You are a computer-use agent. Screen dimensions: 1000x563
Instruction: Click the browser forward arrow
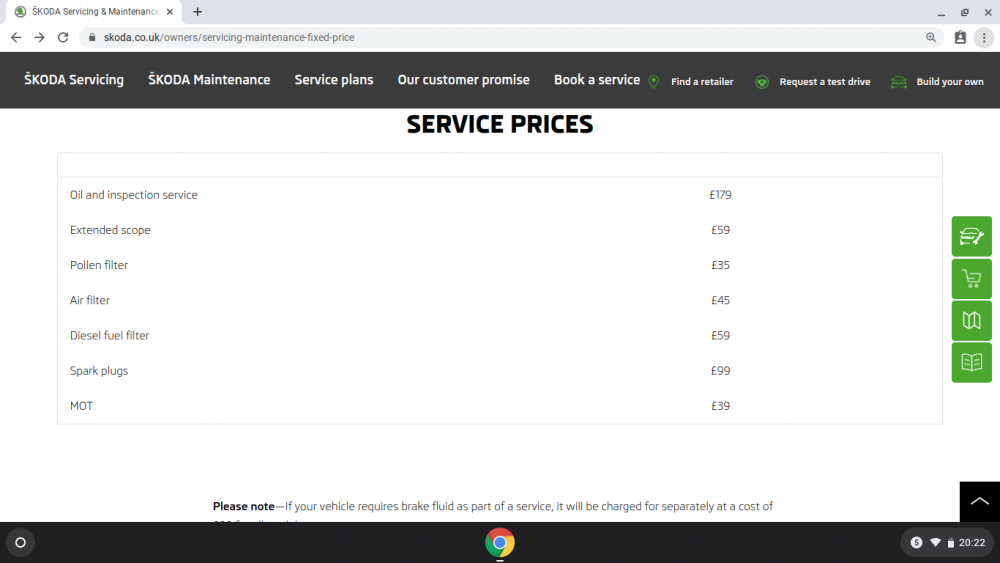tap(40, 38)
